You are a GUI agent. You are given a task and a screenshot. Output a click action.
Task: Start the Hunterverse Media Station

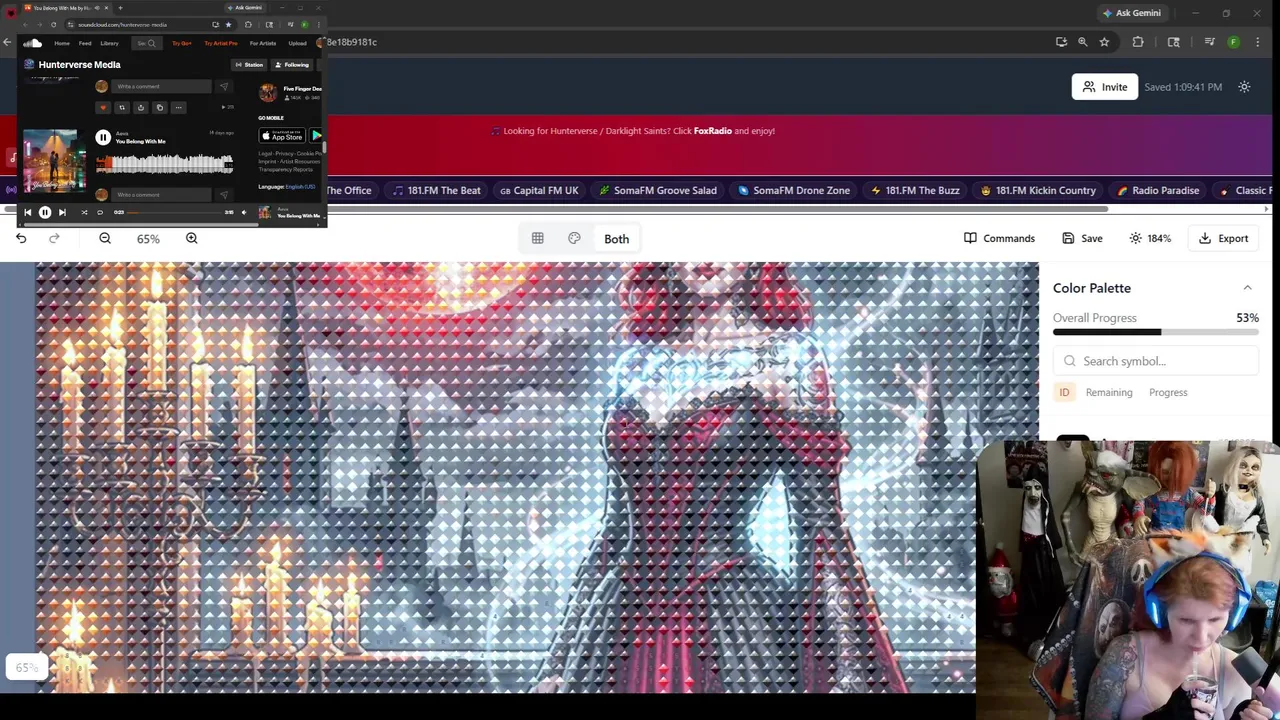coord(249,65)
